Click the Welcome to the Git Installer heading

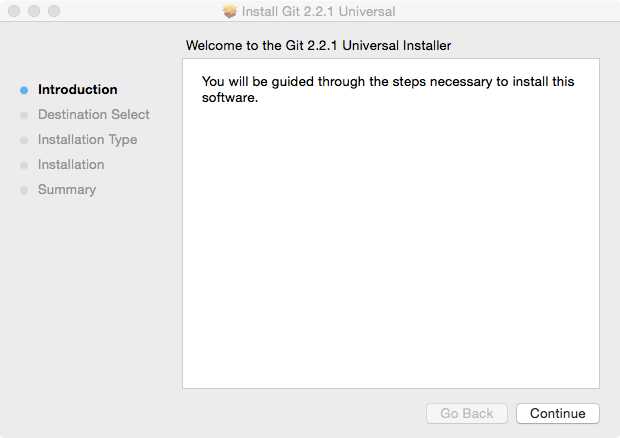coord(318,45)
